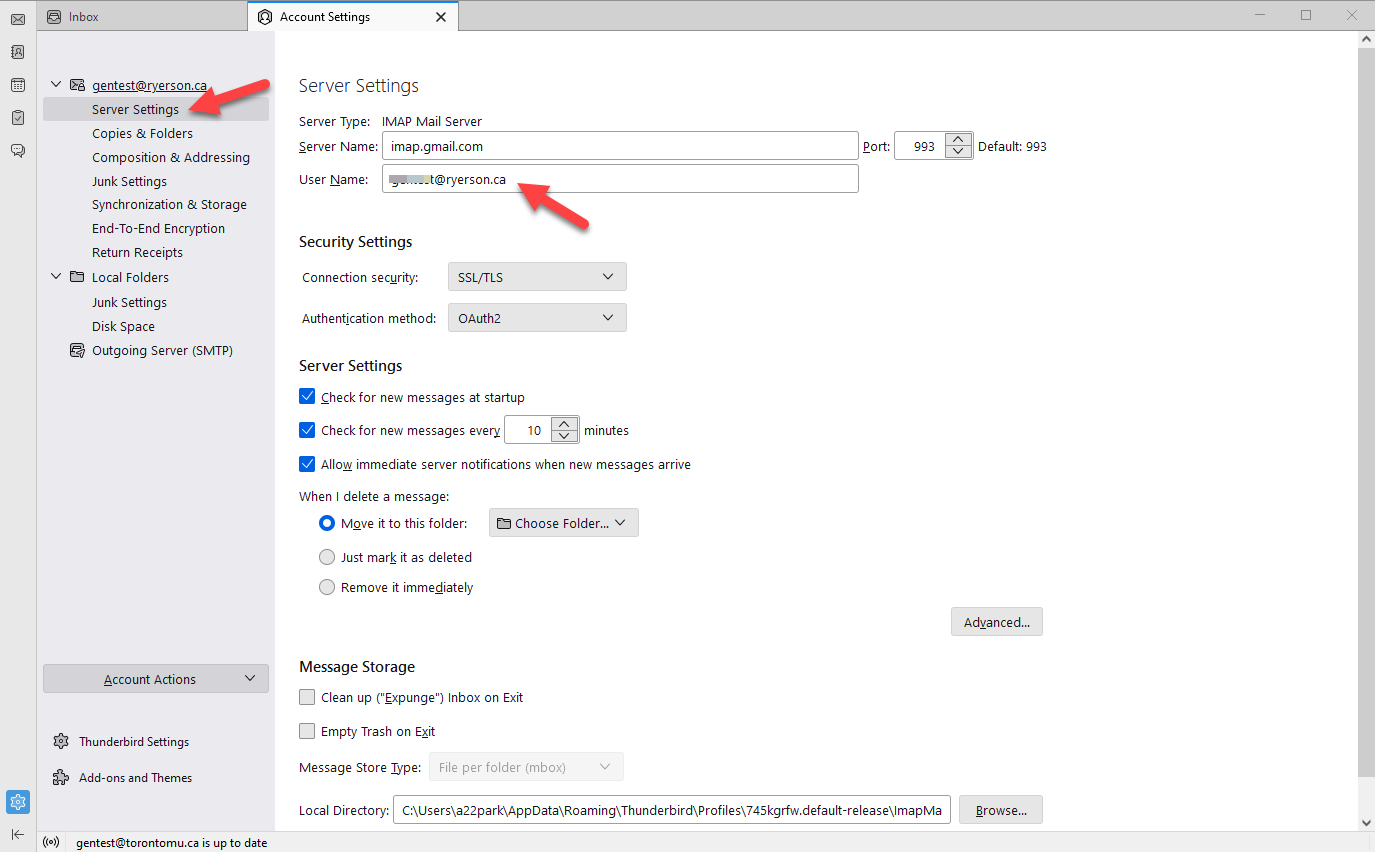Open Disk Space settings

[x=123, y=326]
